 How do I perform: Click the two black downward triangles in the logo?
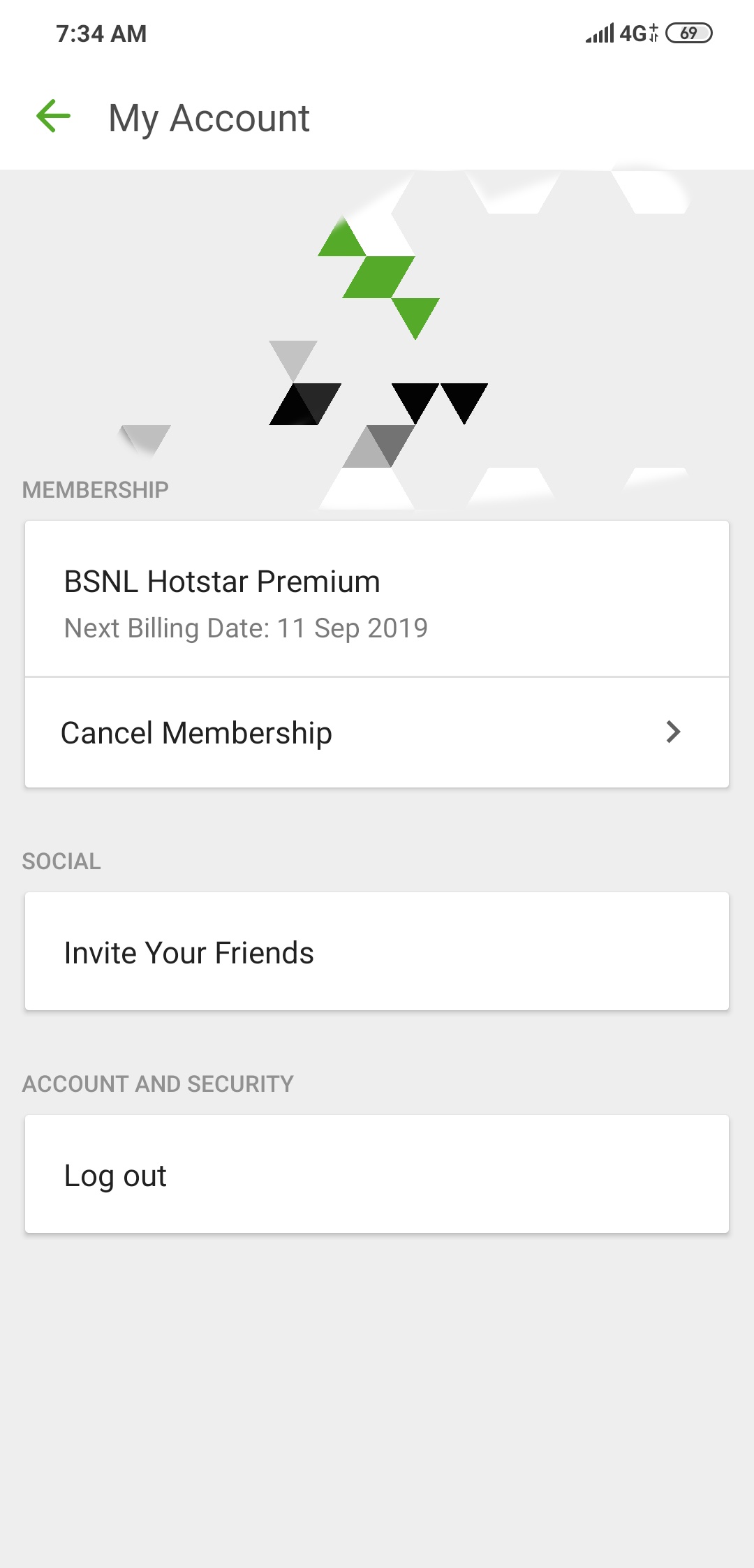pyautogui.click(x=440, y=401)
